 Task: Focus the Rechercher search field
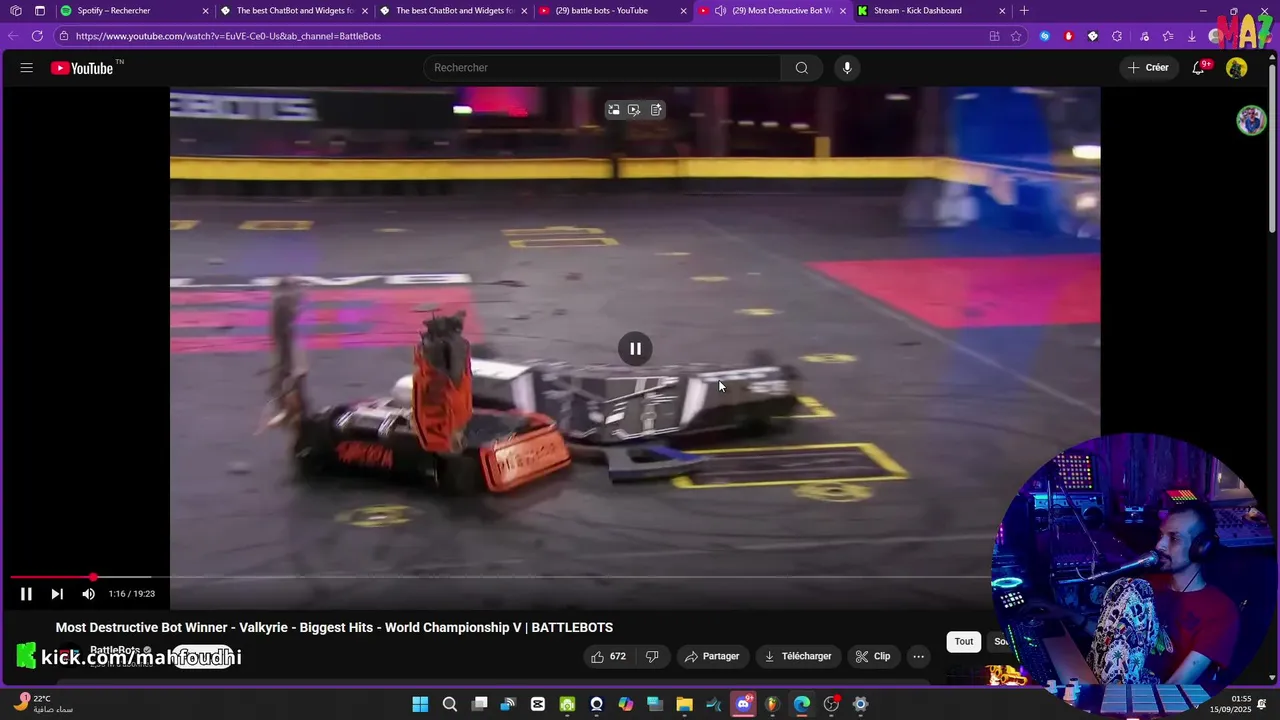(602, 68)
